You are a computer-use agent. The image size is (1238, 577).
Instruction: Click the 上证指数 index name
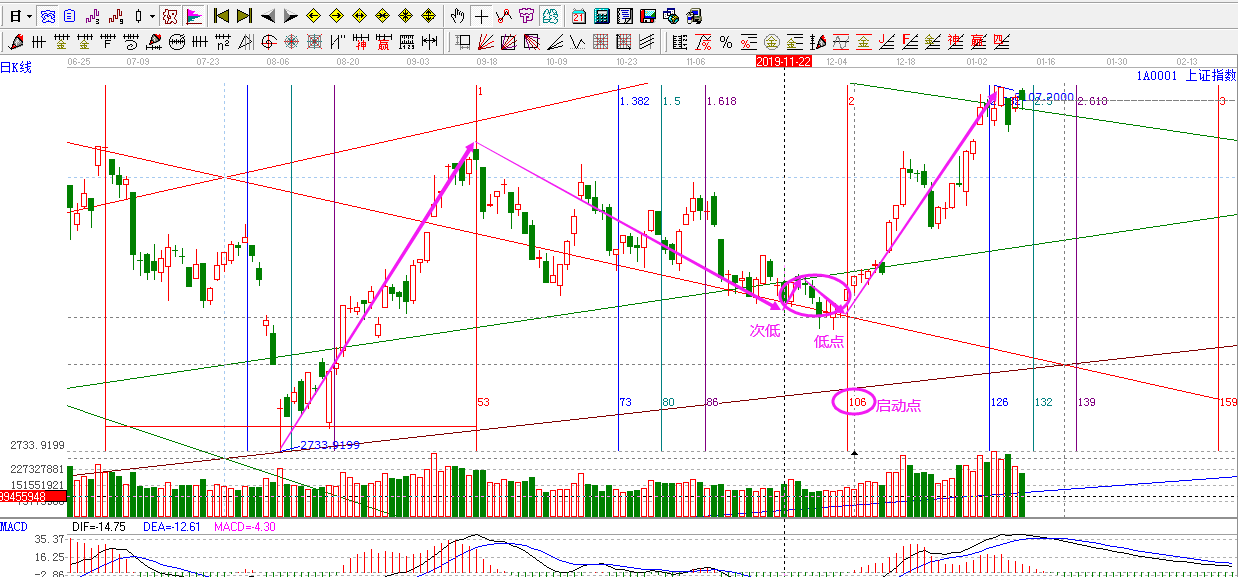(x=1210, y=75)
